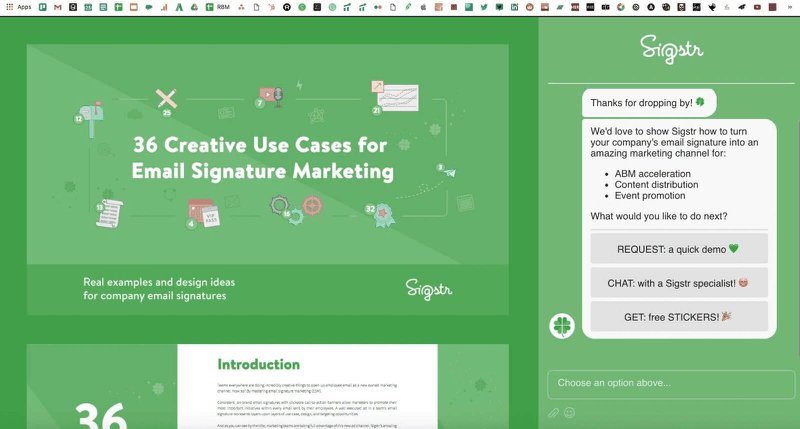Open the Asana three-dot bookmark
This screenshot has height=429, width=800.
pyautogui.click(x=241, y=7)
